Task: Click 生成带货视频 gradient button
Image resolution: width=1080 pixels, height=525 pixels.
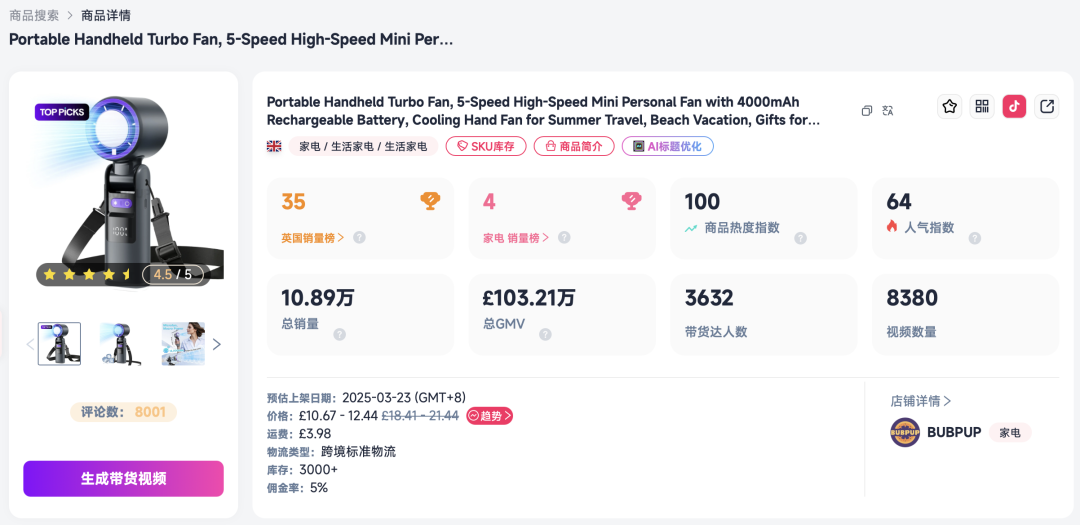Action: click(123, 479)
